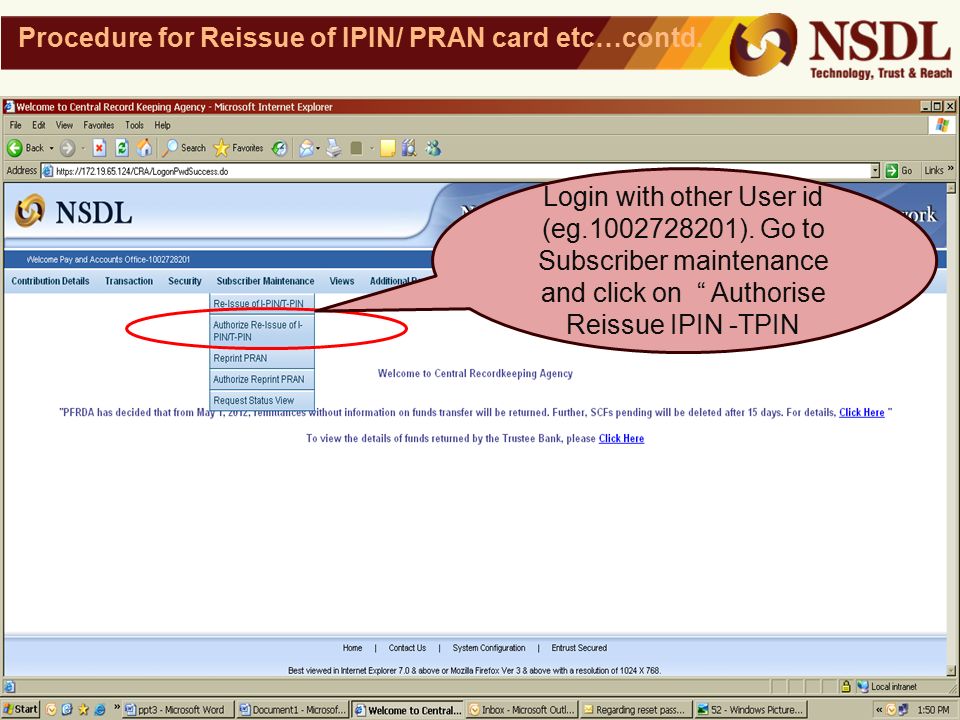The height and width of the screenshot is (720, 960).
Task: Click the Forward arrow icon
Action: point(67,148)
